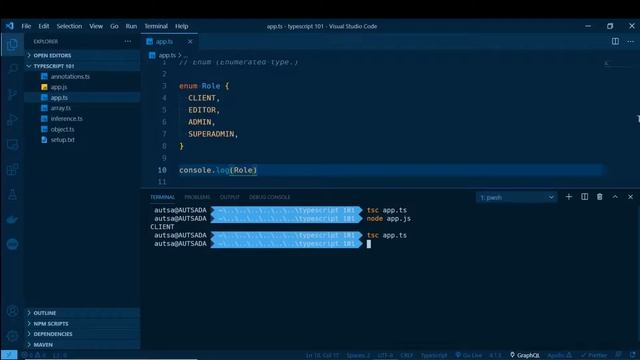This screenshot has height=360, width=640.
Task: Open the Extensions view icon
Action: pyautogui.click(x=12, y=169)
